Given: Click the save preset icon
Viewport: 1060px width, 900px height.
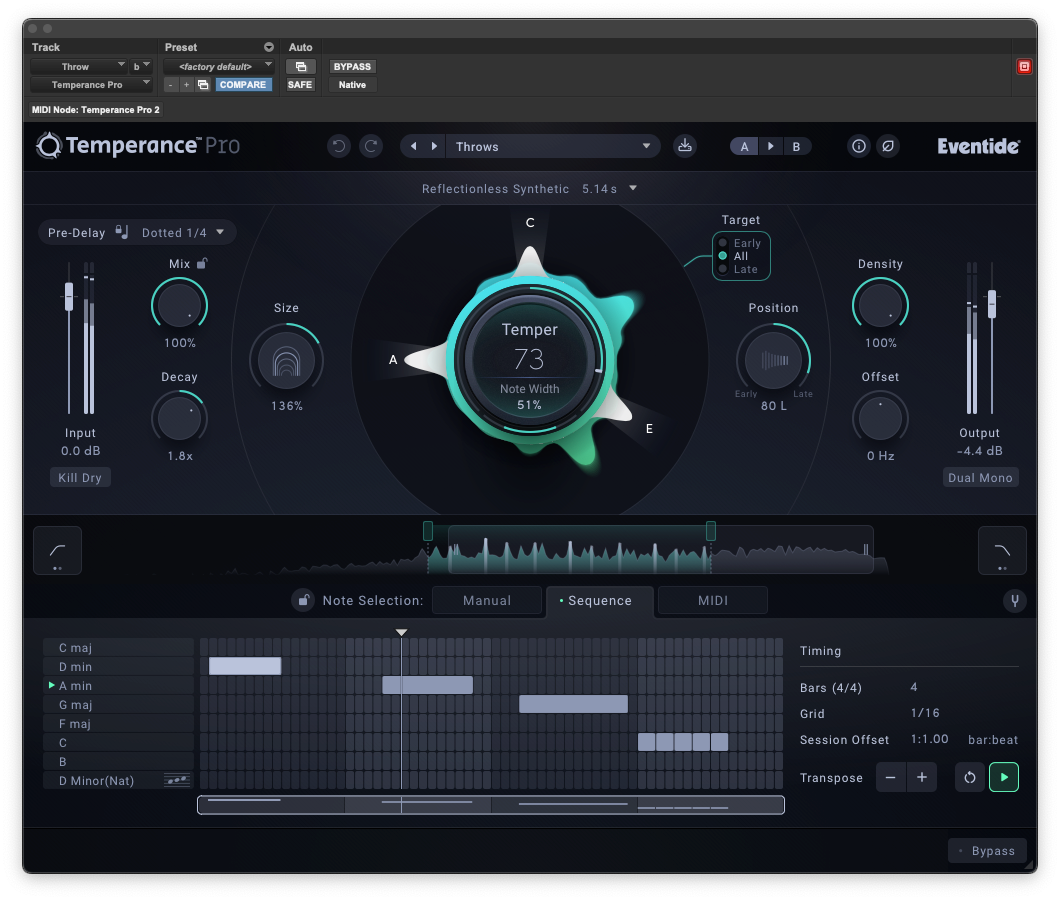Looking at the screenshot, I should (685, 146).
